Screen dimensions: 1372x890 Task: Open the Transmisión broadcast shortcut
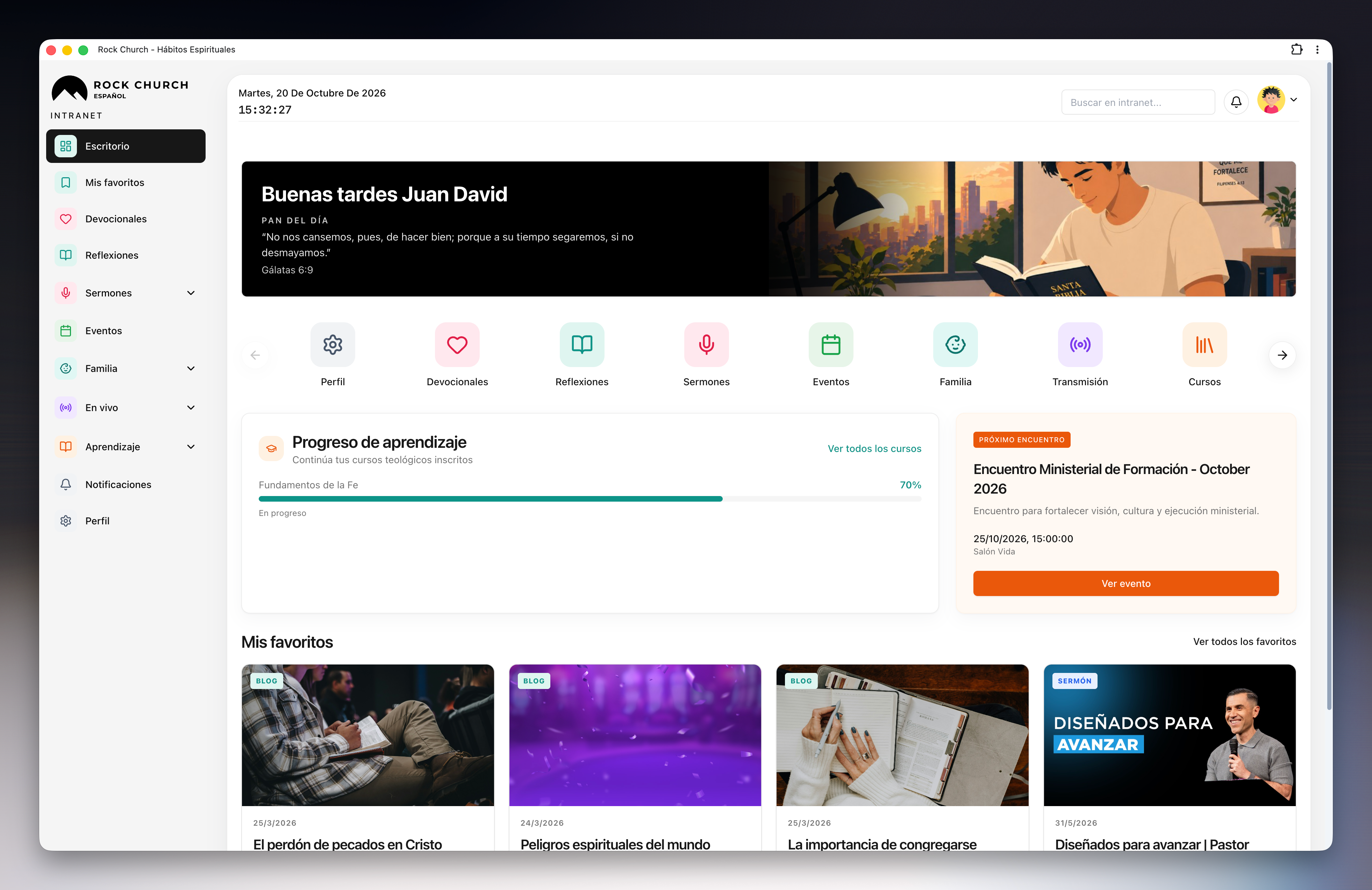pos(1080,345)
